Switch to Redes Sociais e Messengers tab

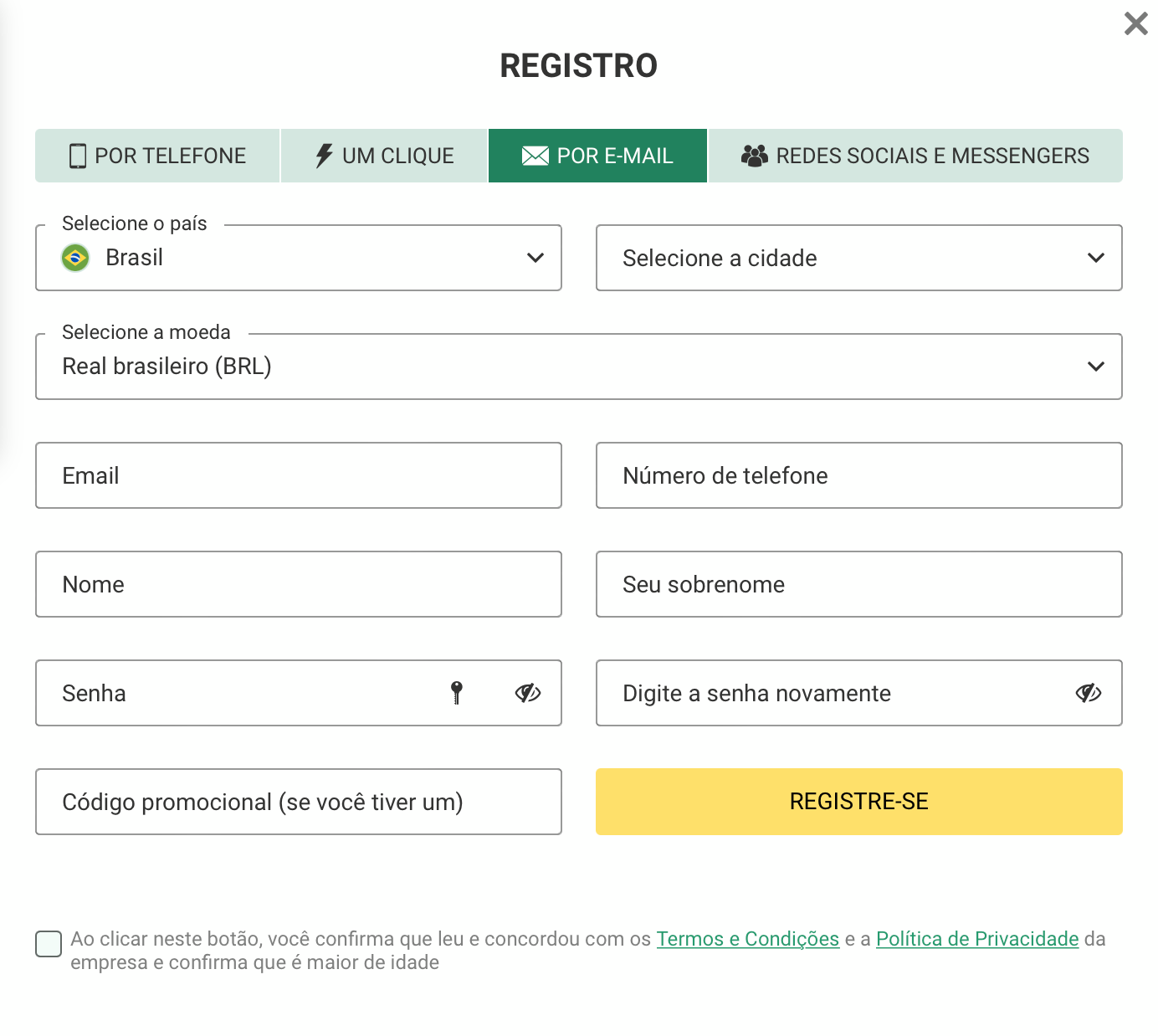(x=915, y=156)
